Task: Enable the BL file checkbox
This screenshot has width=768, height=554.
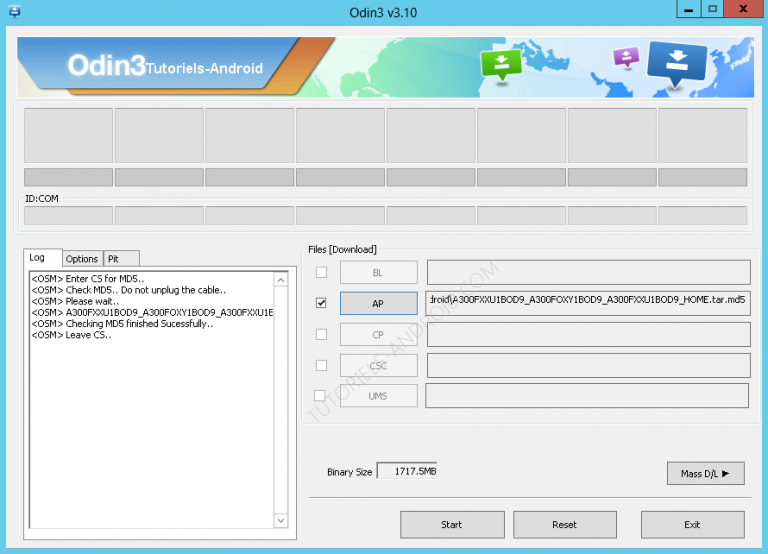Action: (321, 272)
